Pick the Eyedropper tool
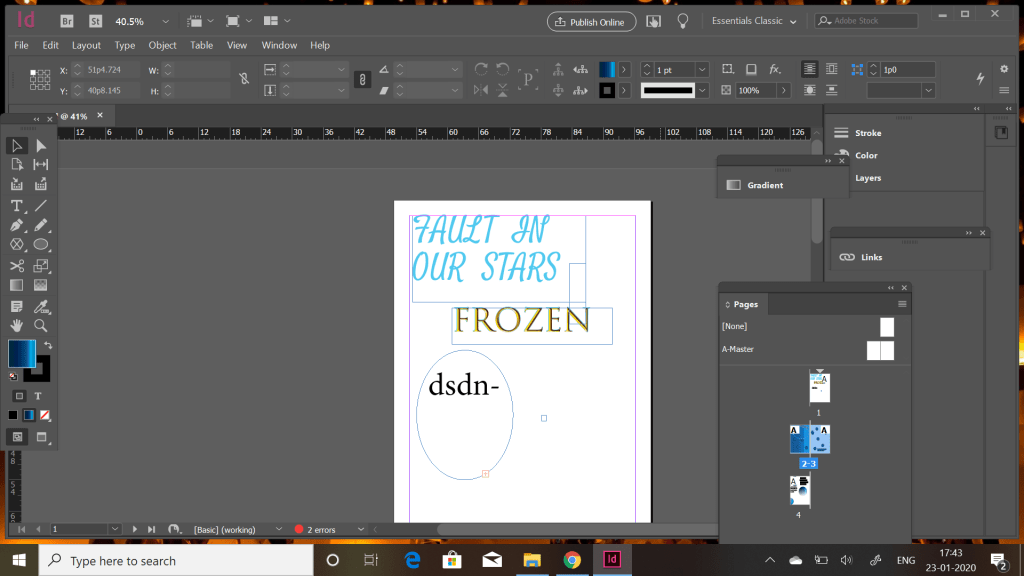 click(x=41, y=306)
